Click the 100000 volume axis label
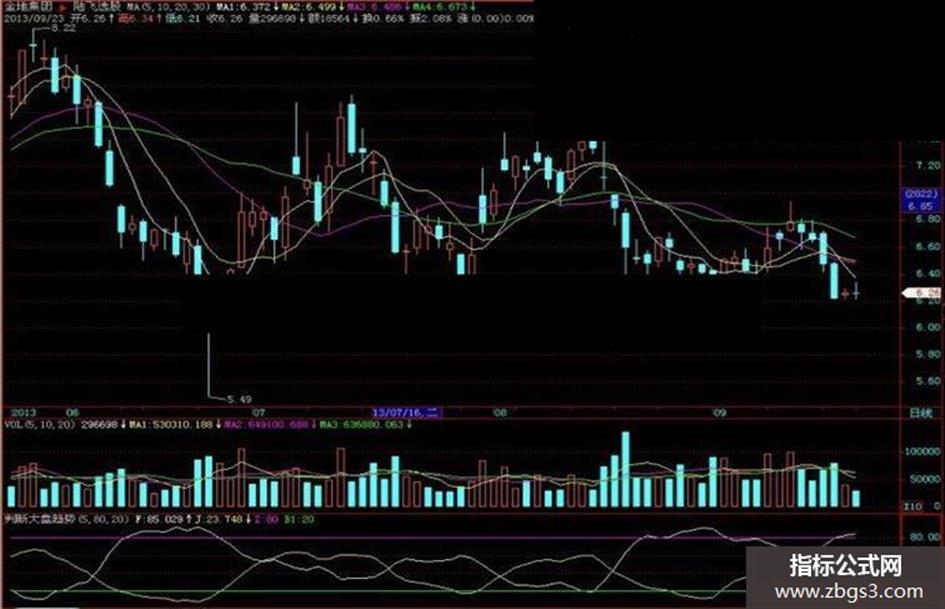The image size is (945, 609). coord(922,452)
